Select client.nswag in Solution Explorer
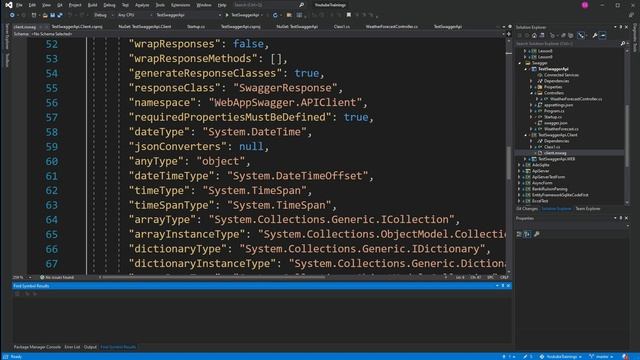 tap(555, 153)
